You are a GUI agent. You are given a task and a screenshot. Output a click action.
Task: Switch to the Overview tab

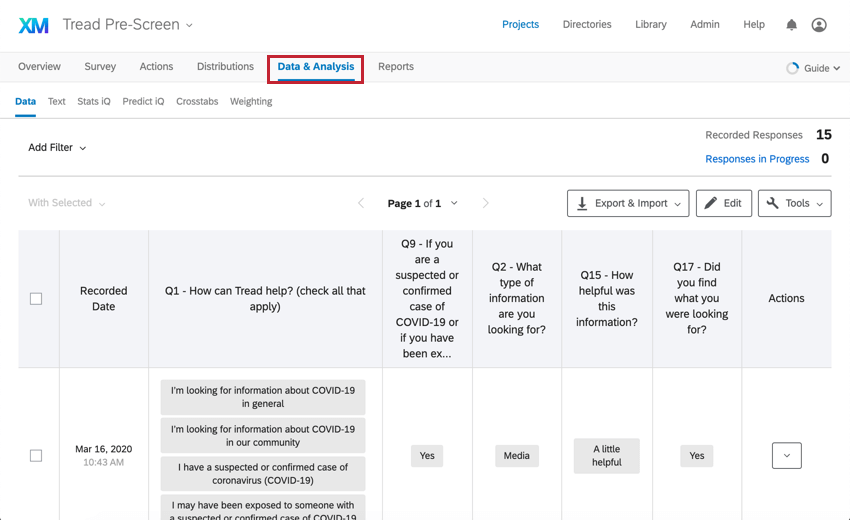(x=39, y=67)
